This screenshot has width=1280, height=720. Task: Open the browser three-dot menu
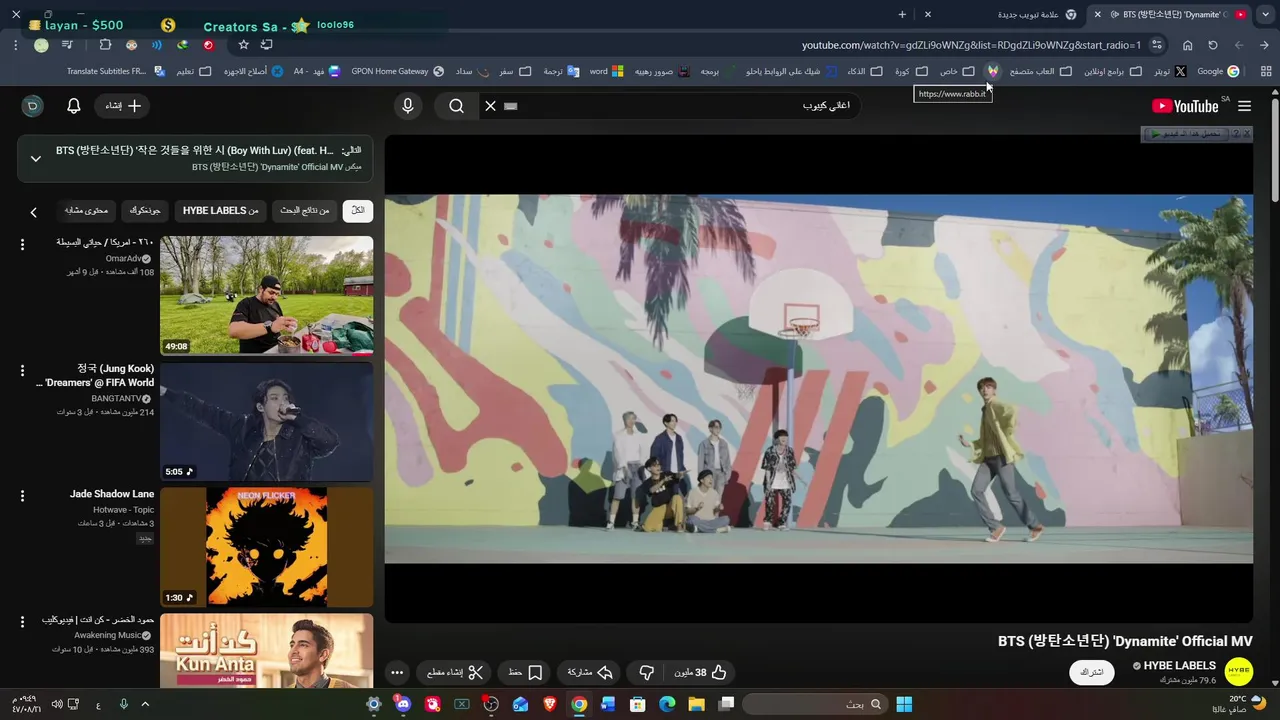click(x=16, y=45)
